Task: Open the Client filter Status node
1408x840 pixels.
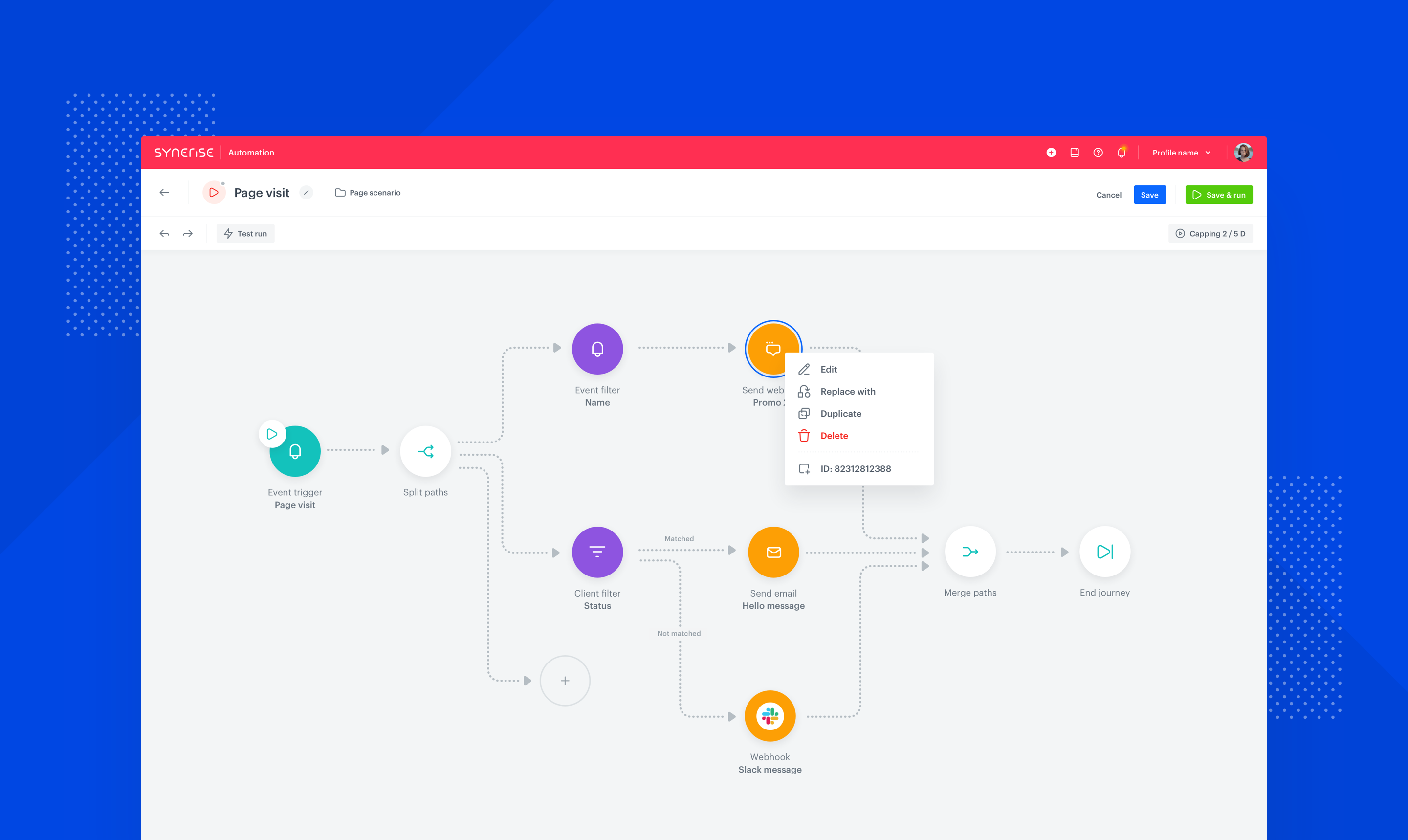Action: pos(597,552)
